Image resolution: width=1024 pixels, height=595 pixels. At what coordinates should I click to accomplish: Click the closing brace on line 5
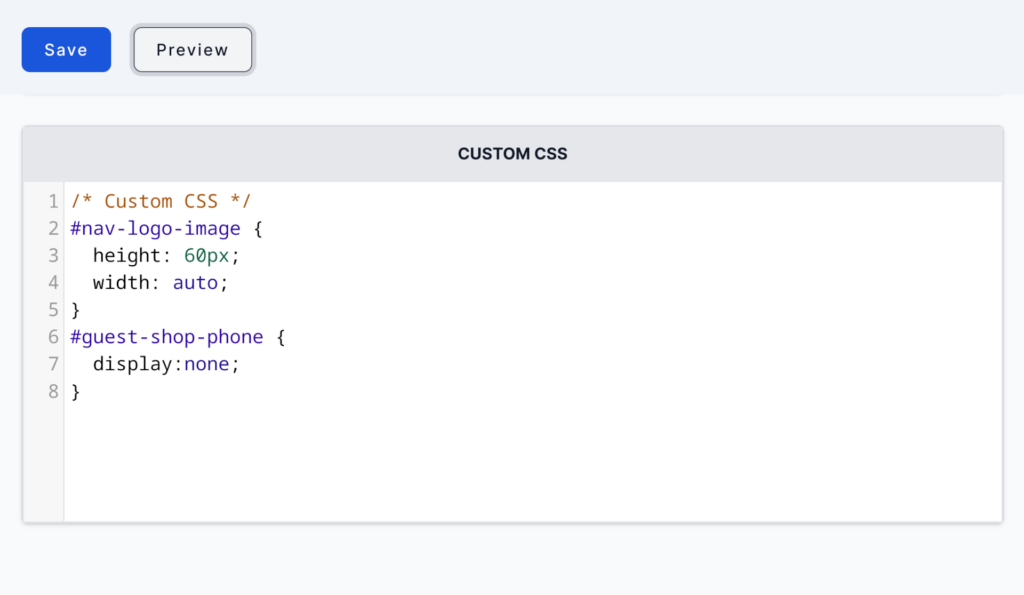coord(76,310)
